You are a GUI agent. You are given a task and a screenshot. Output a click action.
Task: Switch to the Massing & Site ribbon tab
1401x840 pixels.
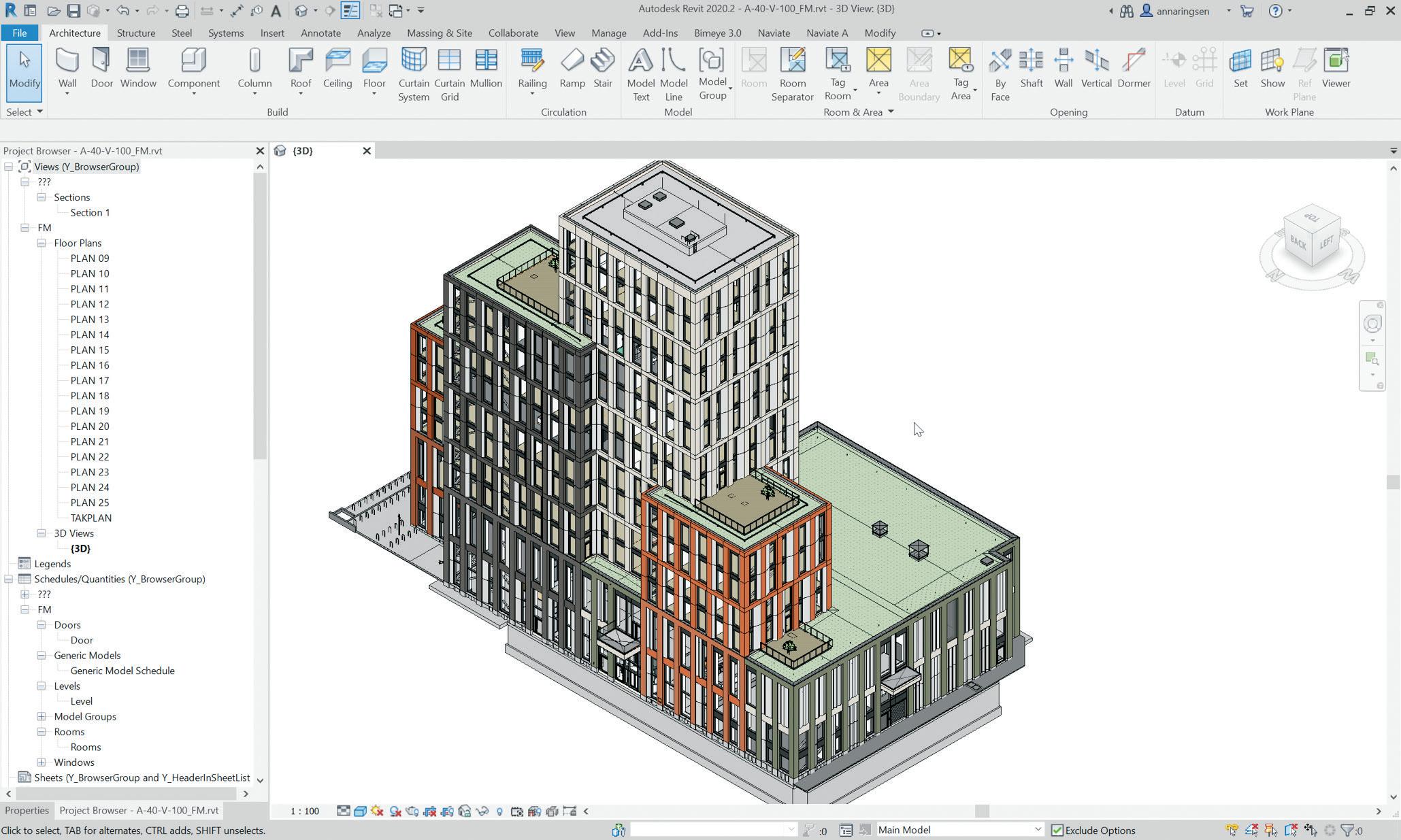pos(439,33)
